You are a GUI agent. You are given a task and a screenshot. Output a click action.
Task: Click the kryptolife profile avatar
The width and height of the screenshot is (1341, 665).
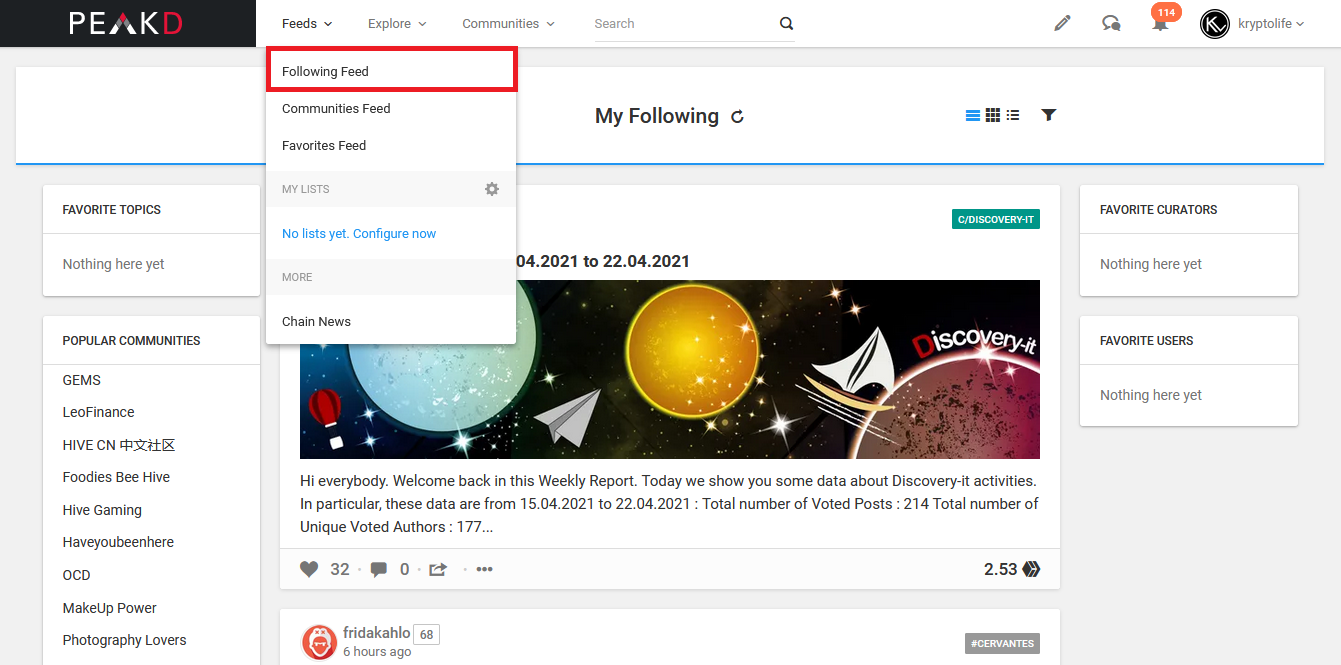coord(1215,24)
